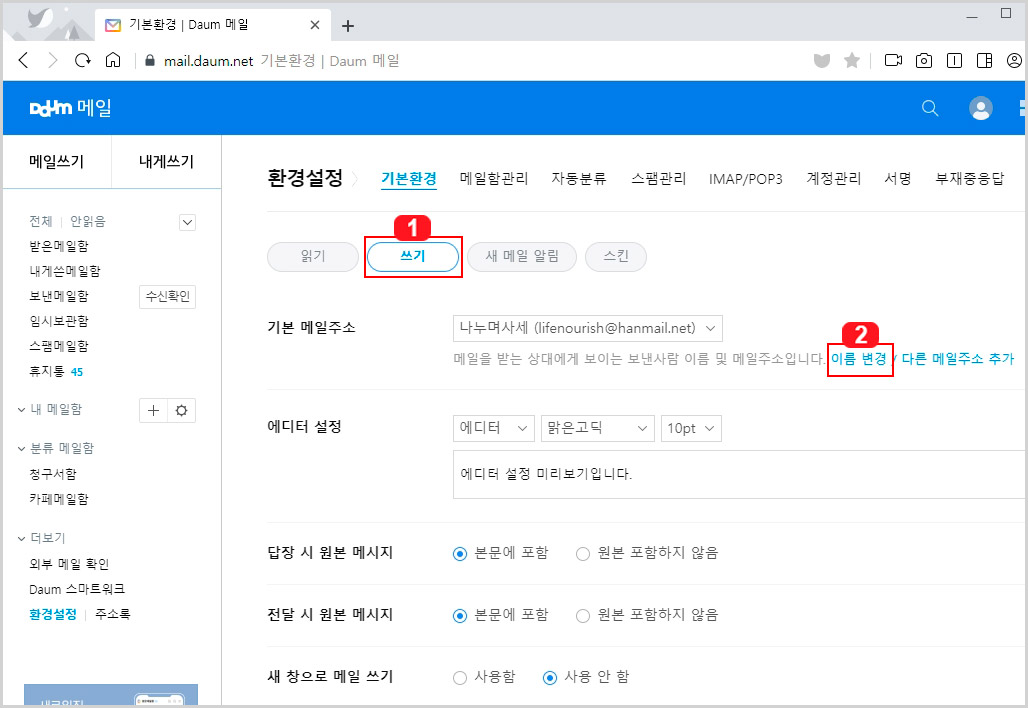Select 본문에 포함 for 전달 시 원본 메시지
Viewport: 1028px width, 708px height.
point(460,616)
